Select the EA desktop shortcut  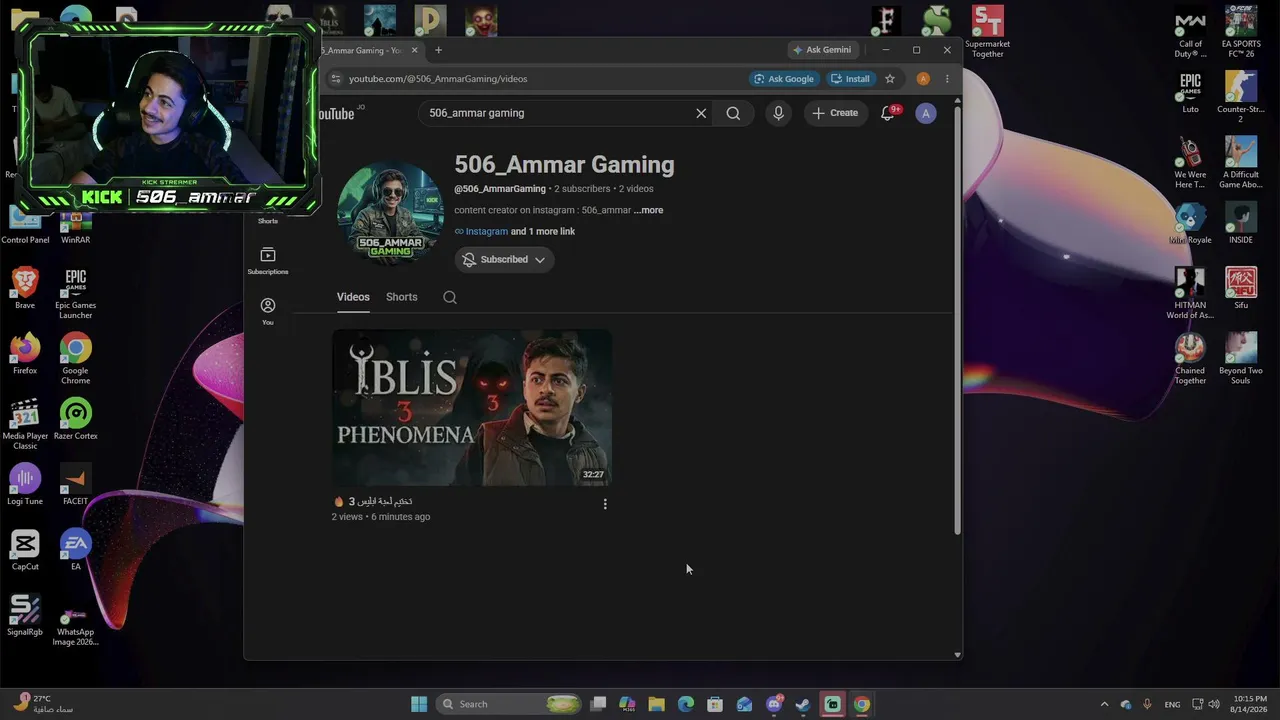click(75, 550)
